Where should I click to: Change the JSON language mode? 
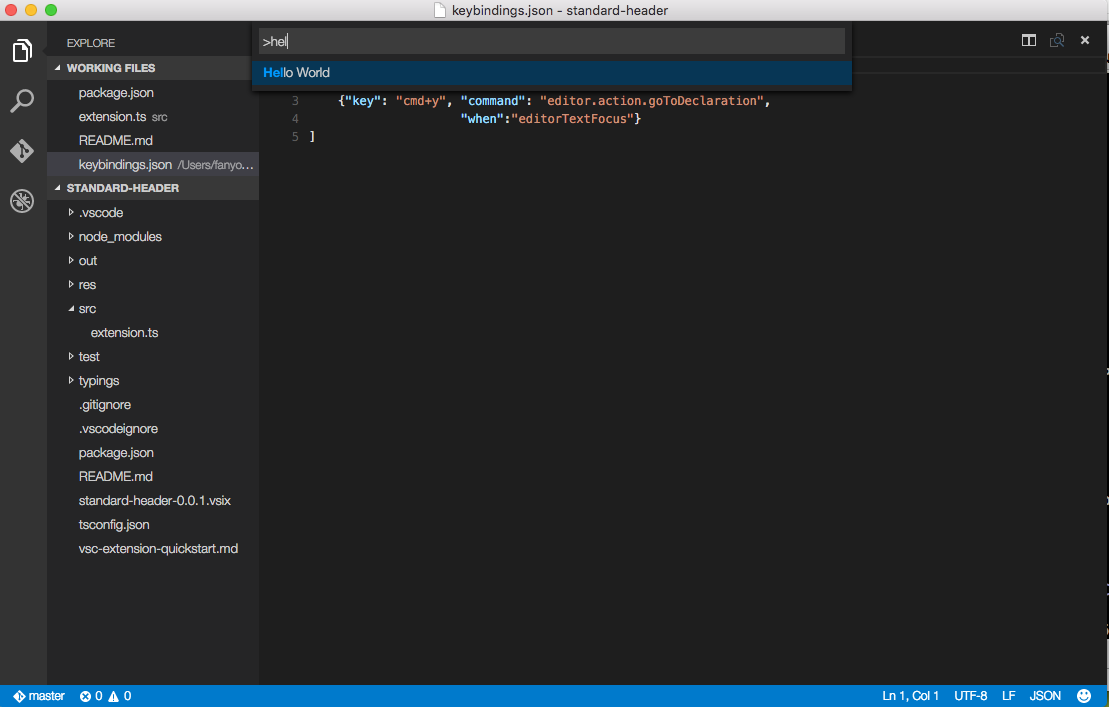tap(1045, 696)
